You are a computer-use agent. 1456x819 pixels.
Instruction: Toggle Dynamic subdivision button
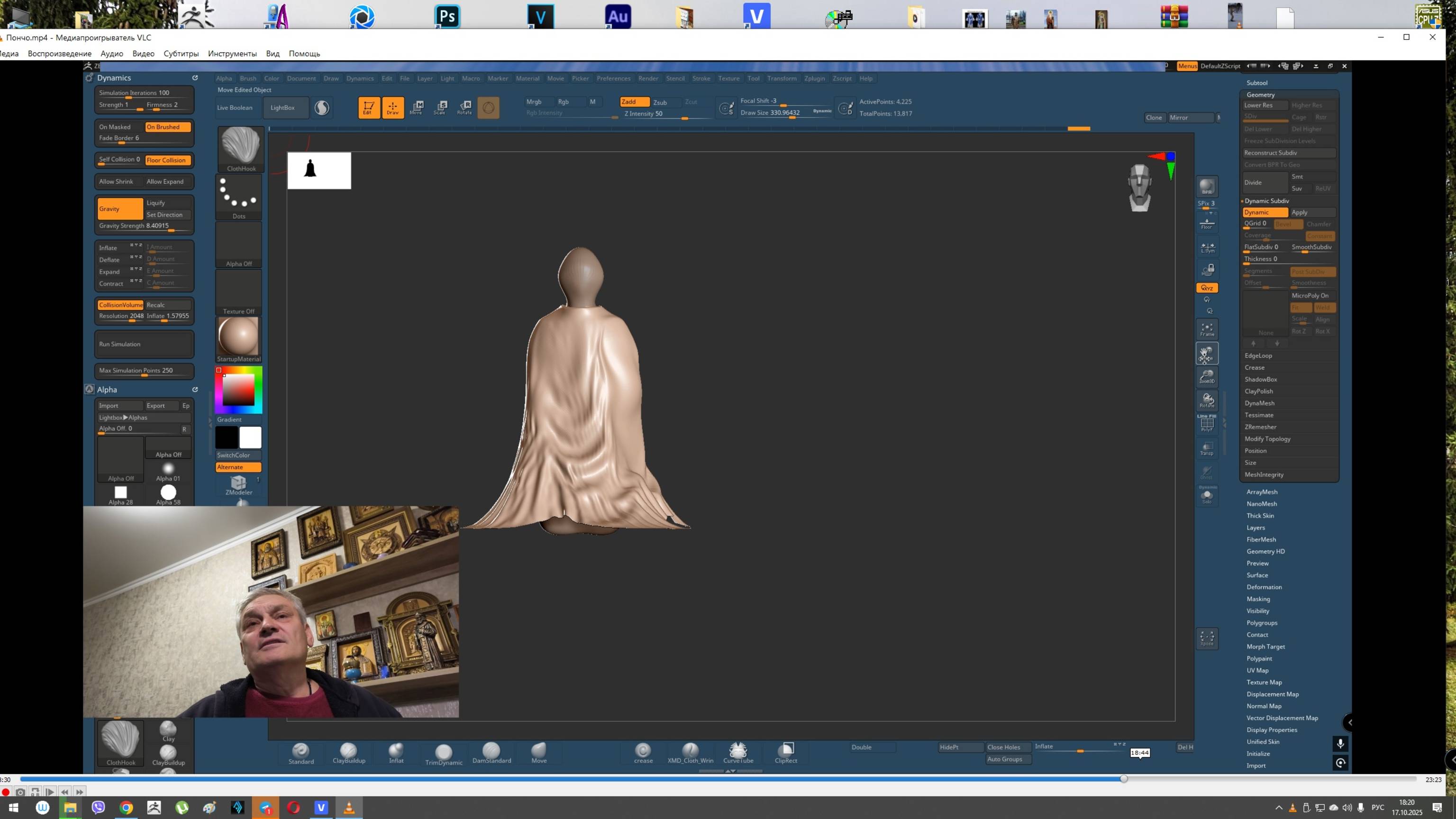coord(1265,212)
